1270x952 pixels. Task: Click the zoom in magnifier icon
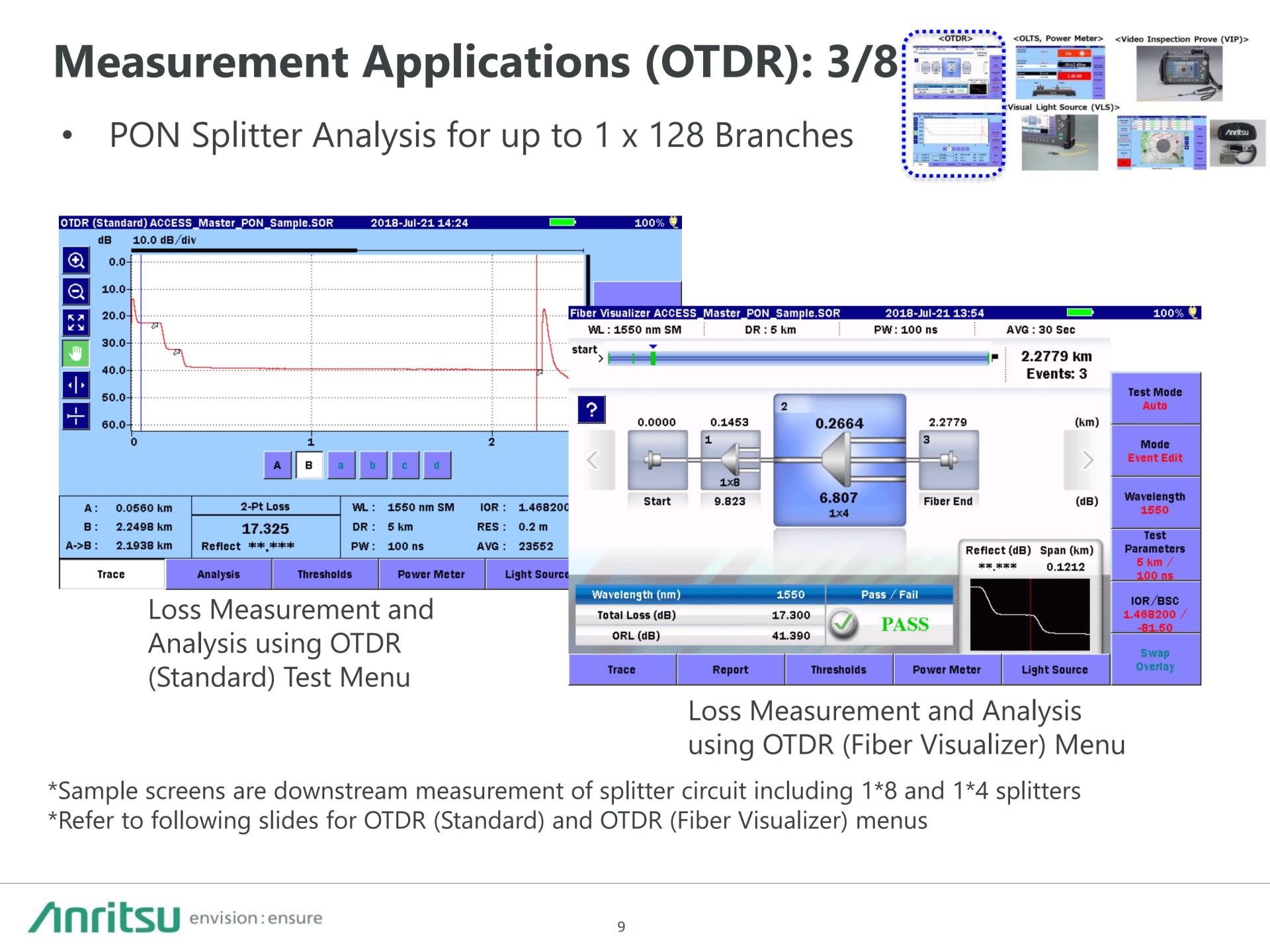(76, 260)
